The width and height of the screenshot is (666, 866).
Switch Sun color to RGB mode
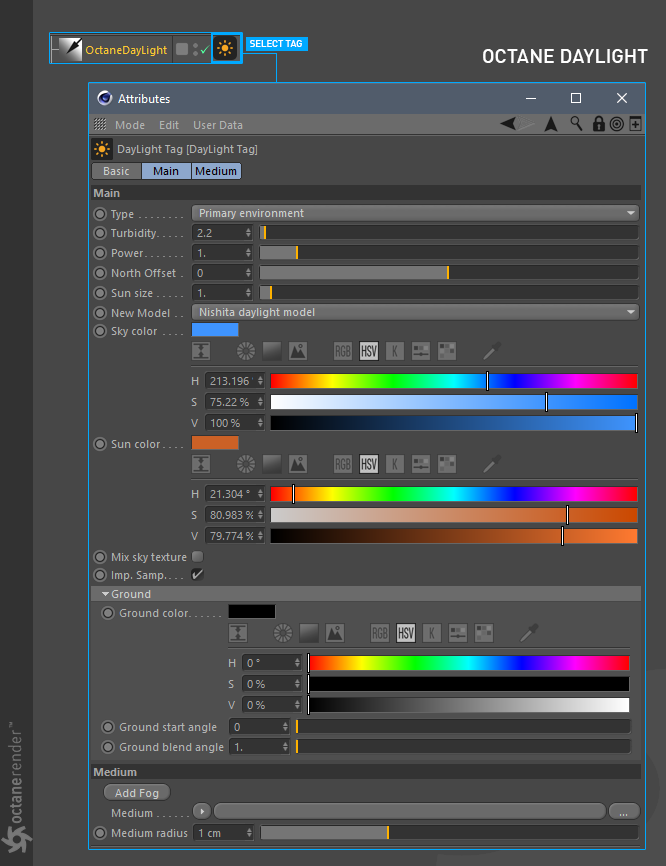coord(343,464)
